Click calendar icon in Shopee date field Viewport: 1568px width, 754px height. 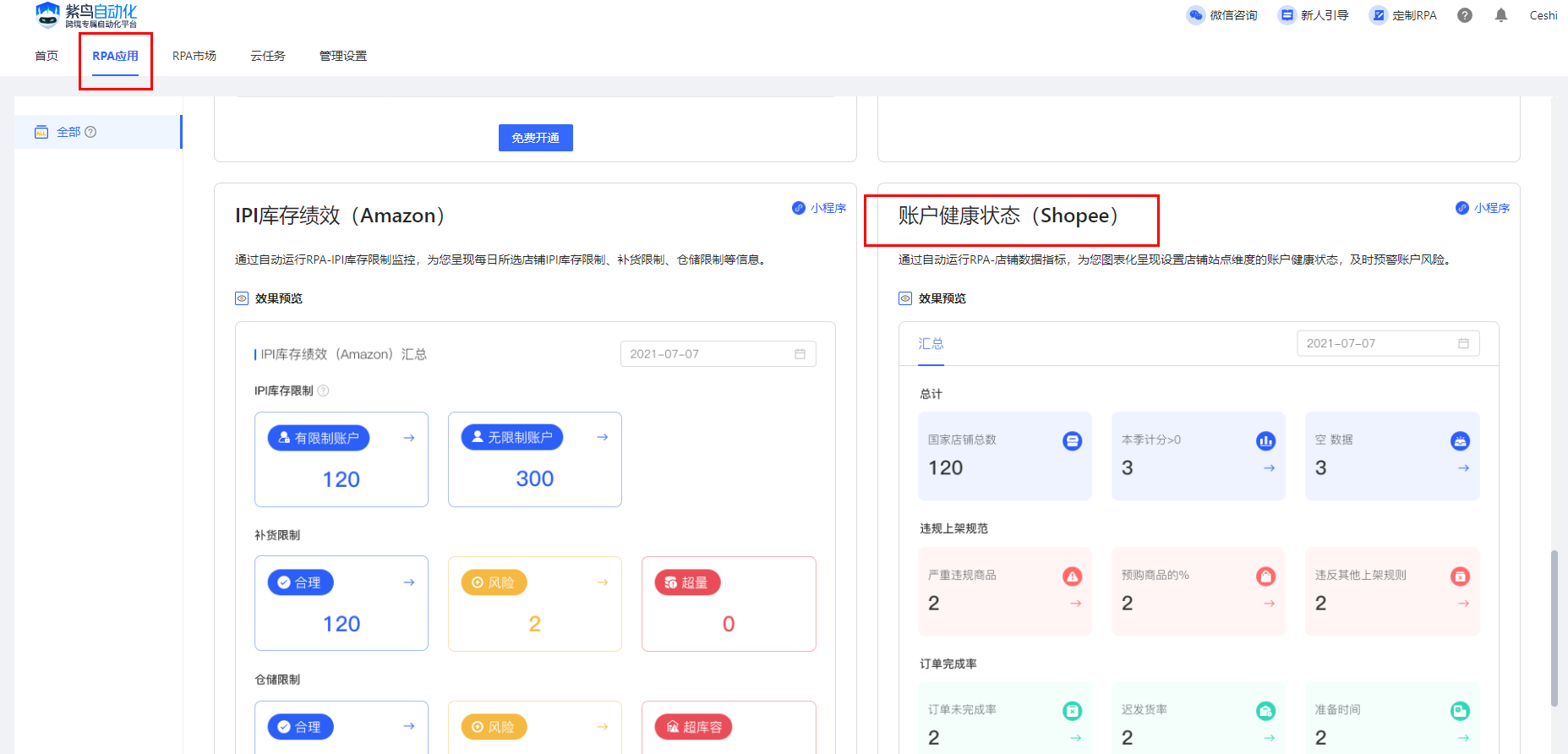coord(1463,343)
